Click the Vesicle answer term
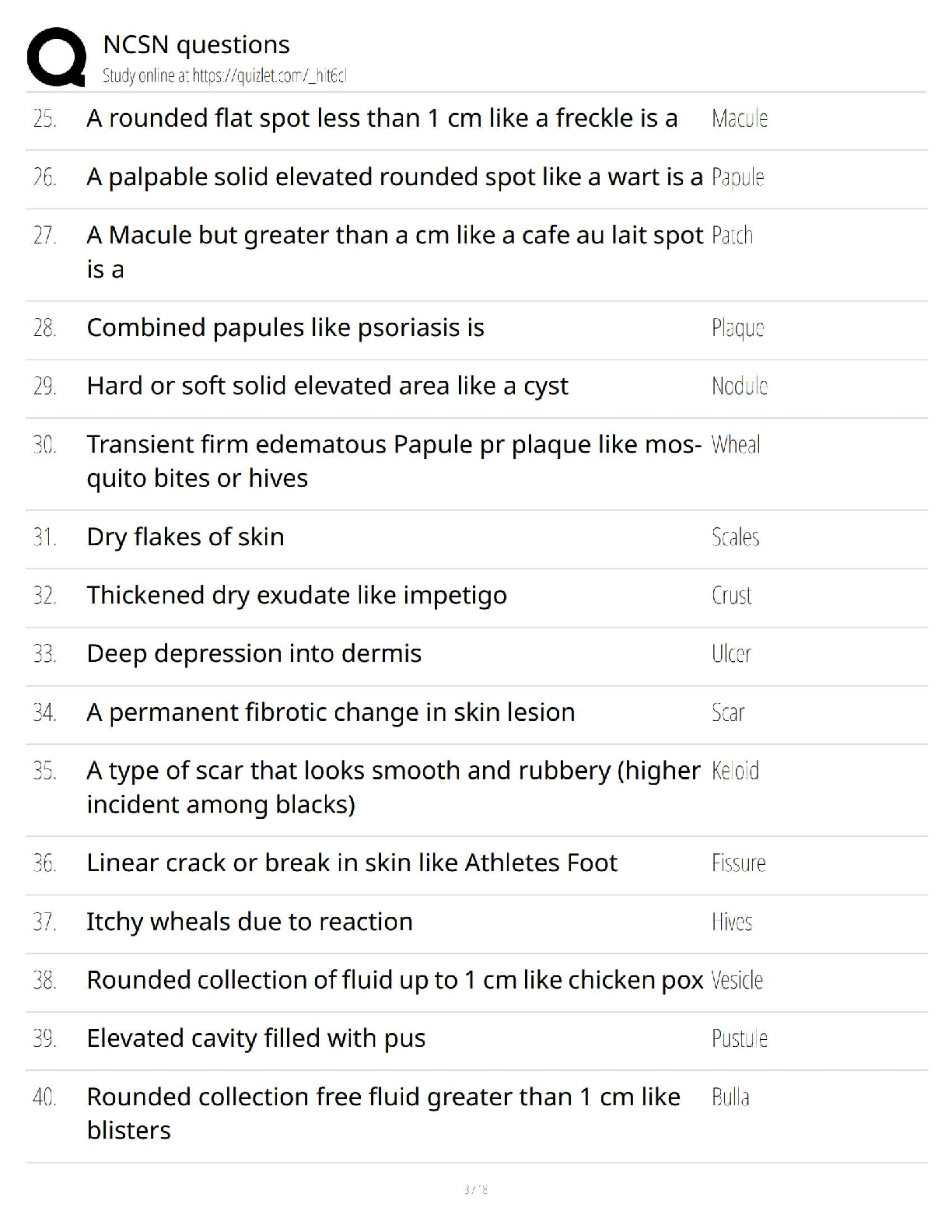The width and height of the screenshot is (952, 1232). coord(737,980)
